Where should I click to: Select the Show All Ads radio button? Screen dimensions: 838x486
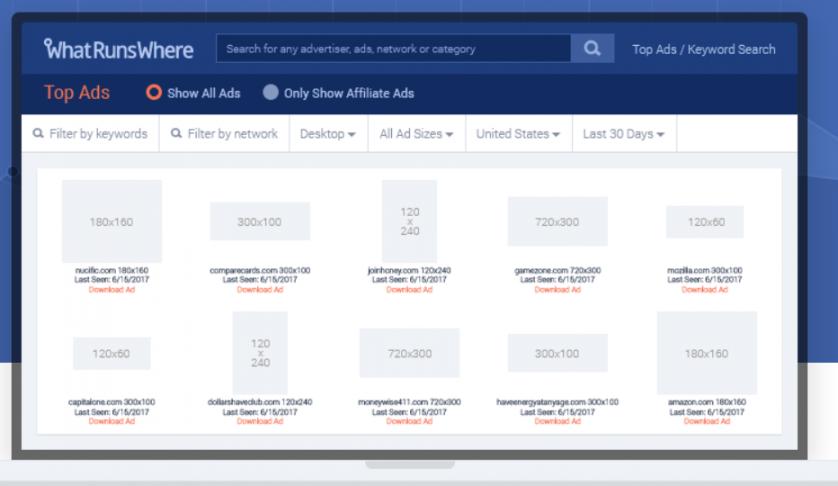coord(154,93)
